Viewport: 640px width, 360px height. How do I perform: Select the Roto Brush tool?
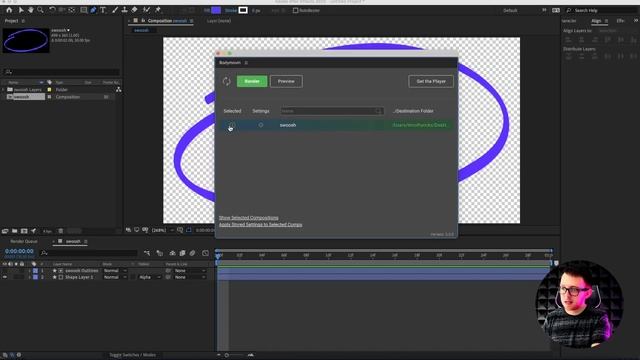coord(146,10)
